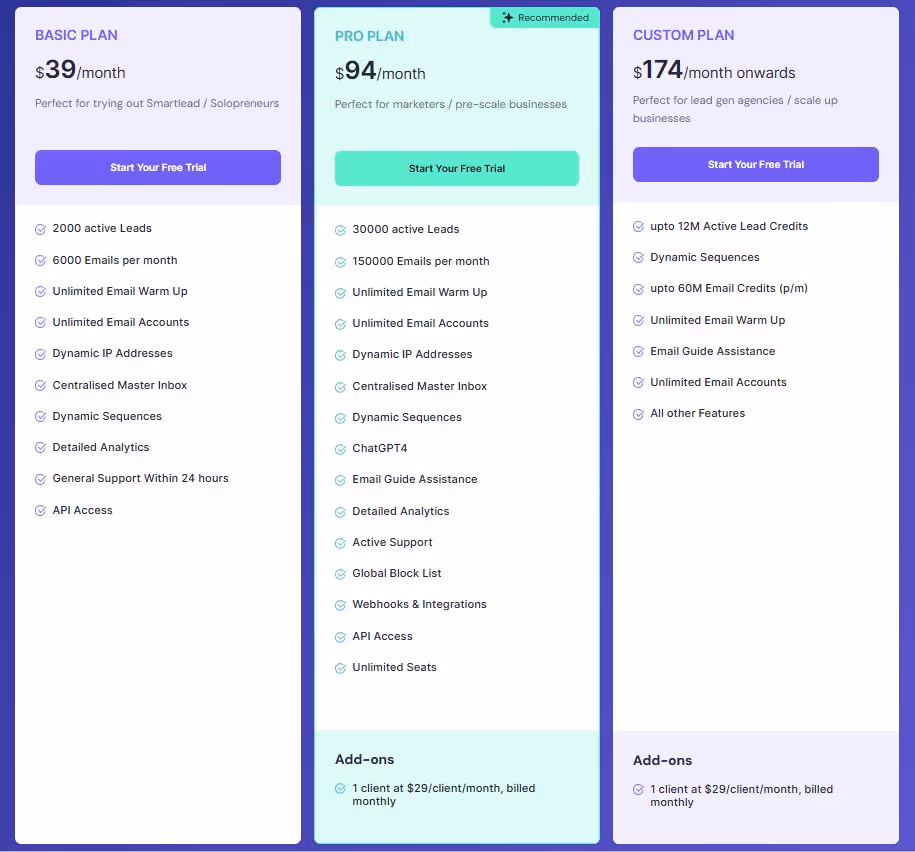Screen dimensions: 915x852
Task: Start the free trial on the Custom Plan
Action: 755,164
